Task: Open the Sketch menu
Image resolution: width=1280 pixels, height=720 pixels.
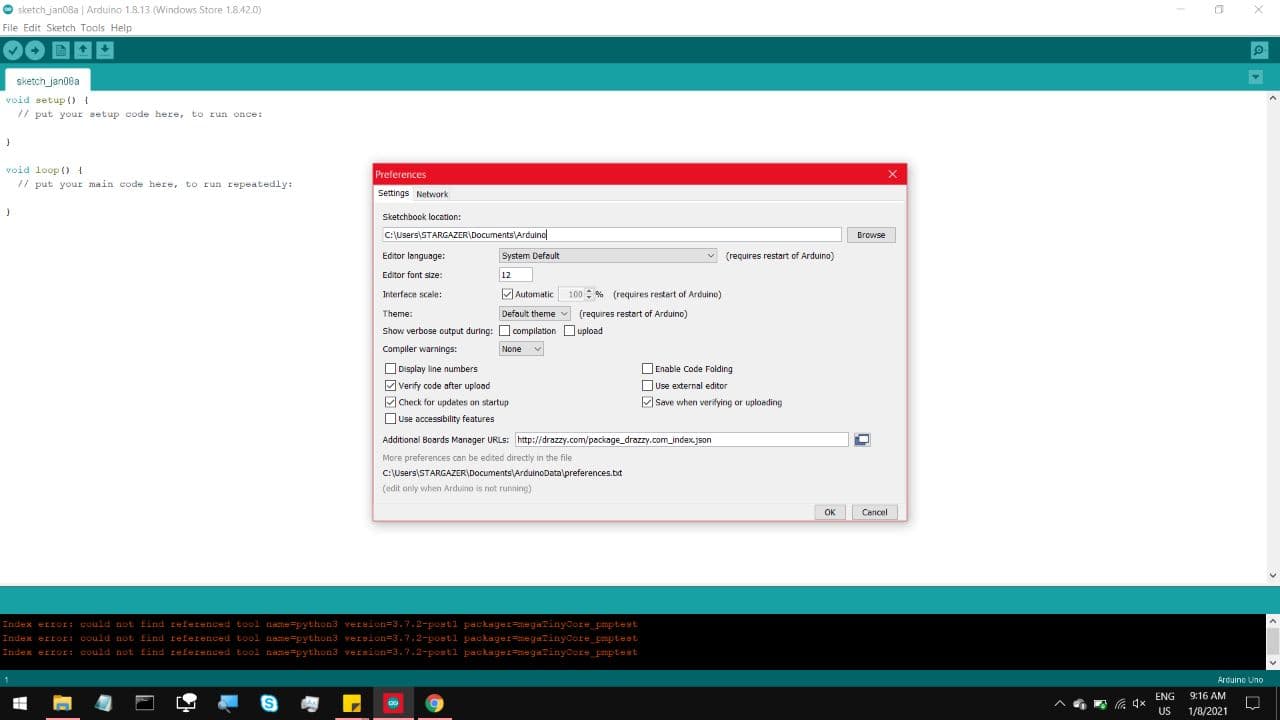Action: click(61, 28)
